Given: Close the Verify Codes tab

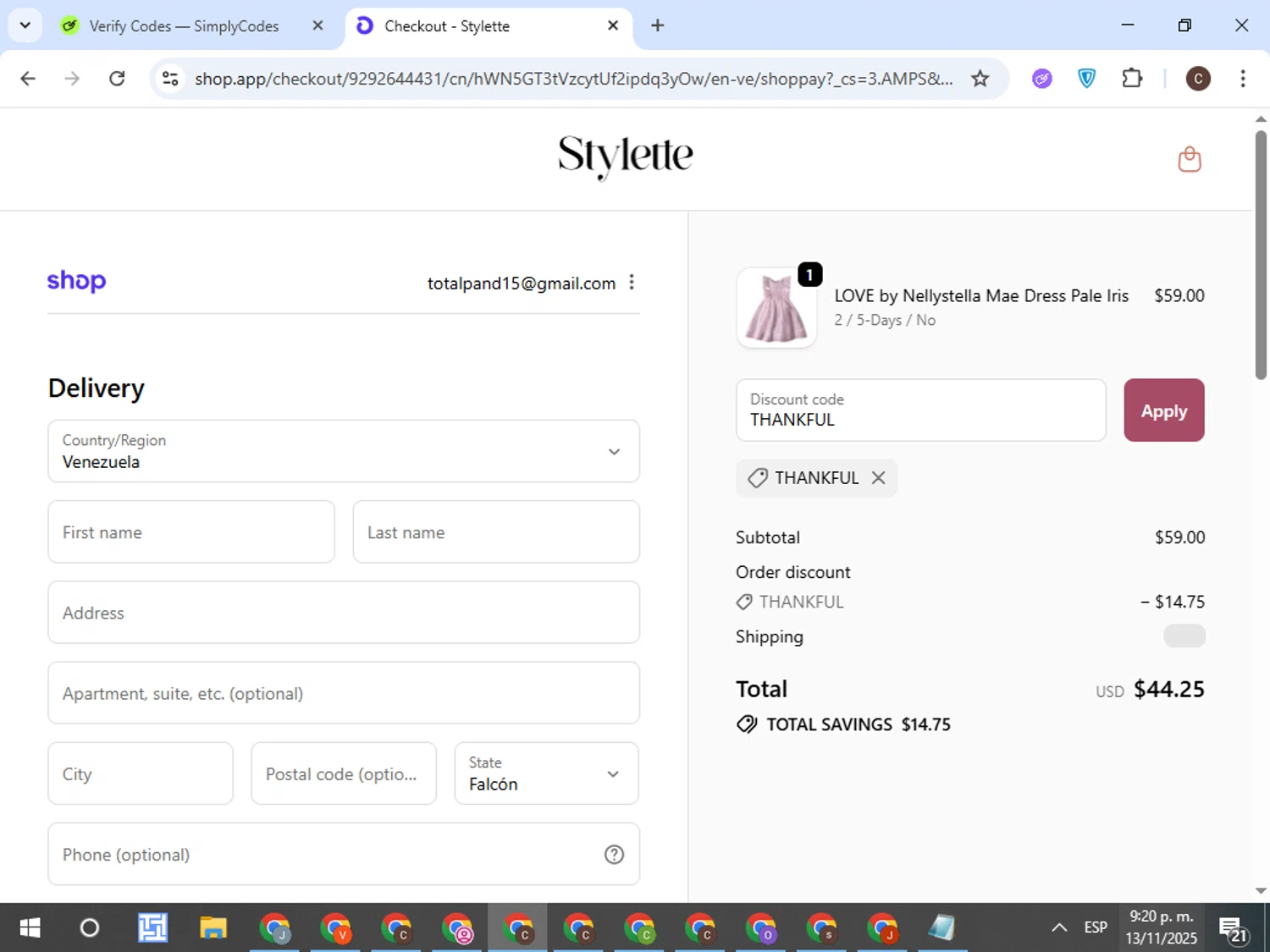Looking at the screenshot, I should point(317,25).
